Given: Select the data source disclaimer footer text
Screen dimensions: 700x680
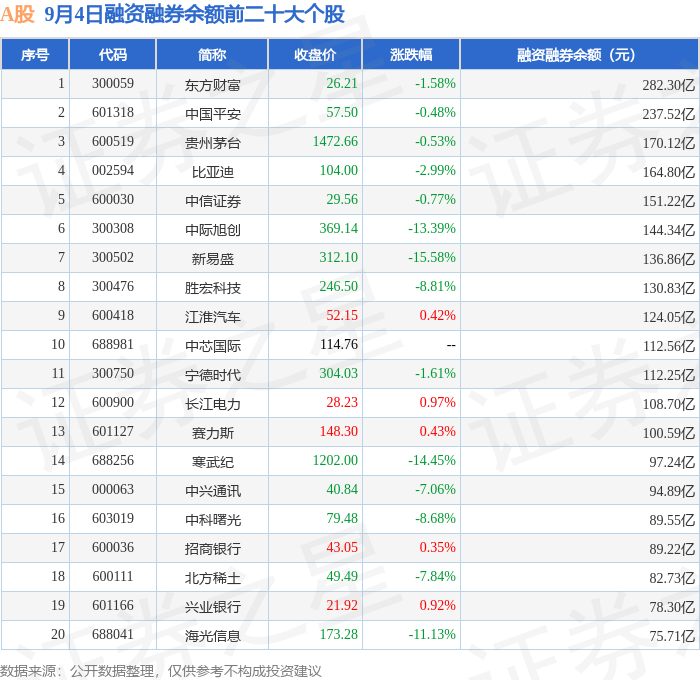Looking at the screenshot, I should (161, 671).
